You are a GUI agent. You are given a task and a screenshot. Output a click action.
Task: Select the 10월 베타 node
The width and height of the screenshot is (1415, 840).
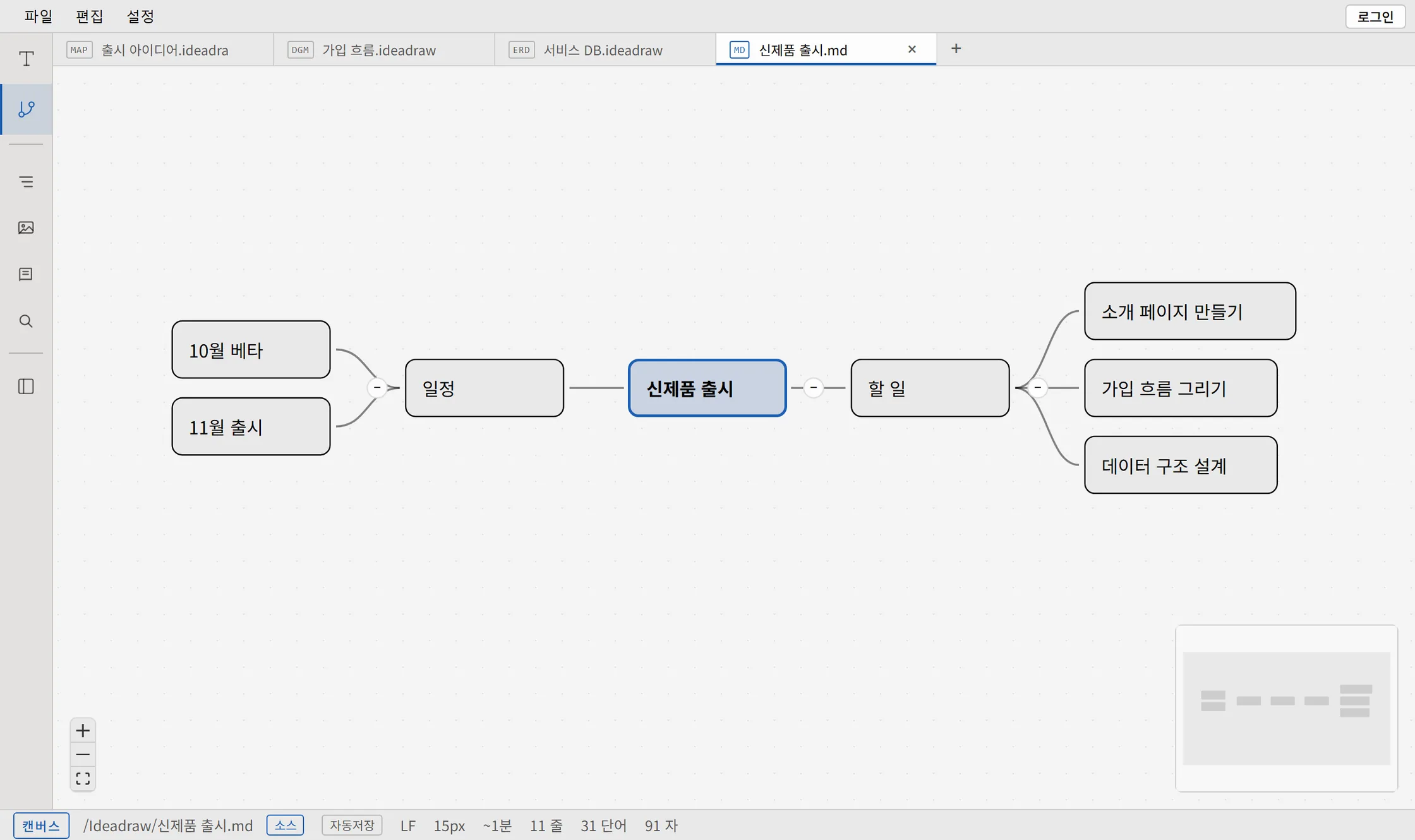point(251,349)
